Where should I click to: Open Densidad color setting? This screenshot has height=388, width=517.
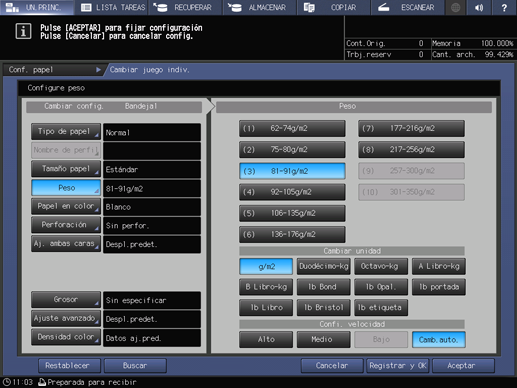click(66, 337)
